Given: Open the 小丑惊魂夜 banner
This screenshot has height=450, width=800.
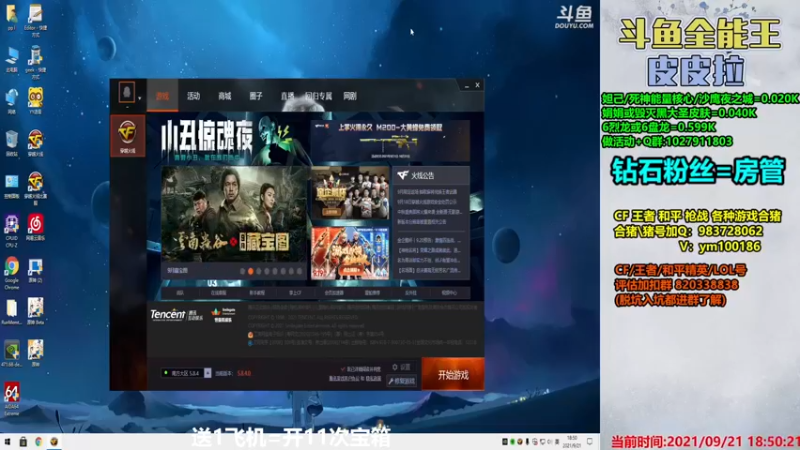Looking at the screenshot, I should [x=227, y=138].
